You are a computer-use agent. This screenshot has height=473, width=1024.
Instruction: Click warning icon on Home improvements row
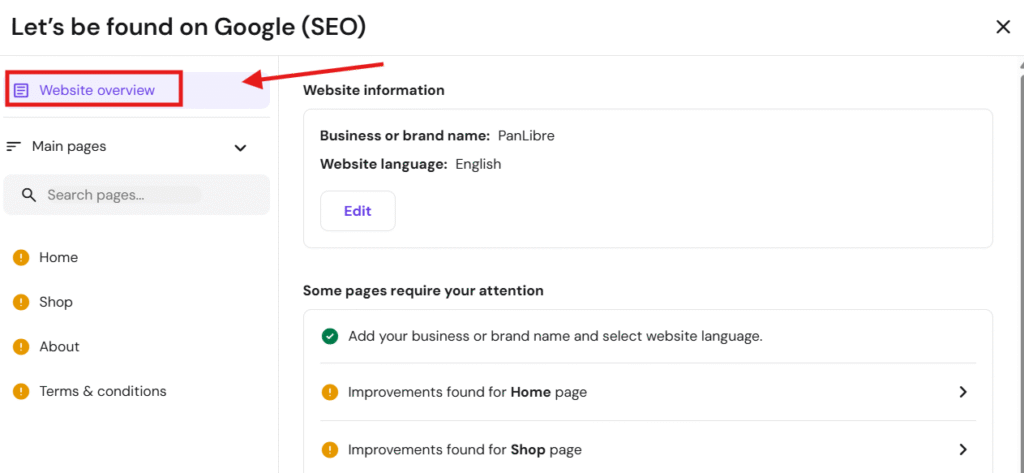330,393
